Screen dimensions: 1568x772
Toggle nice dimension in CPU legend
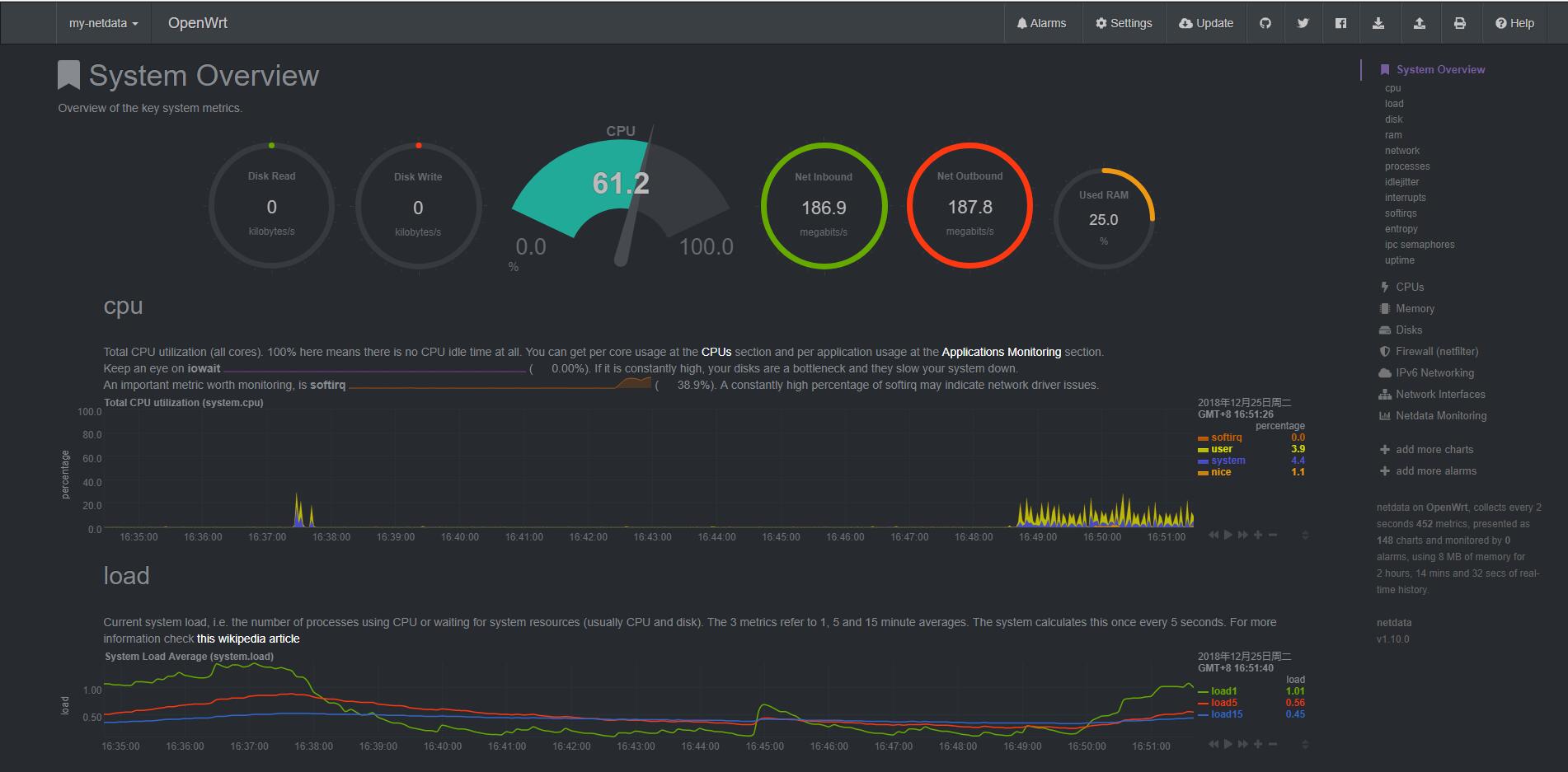point(1220,472)
